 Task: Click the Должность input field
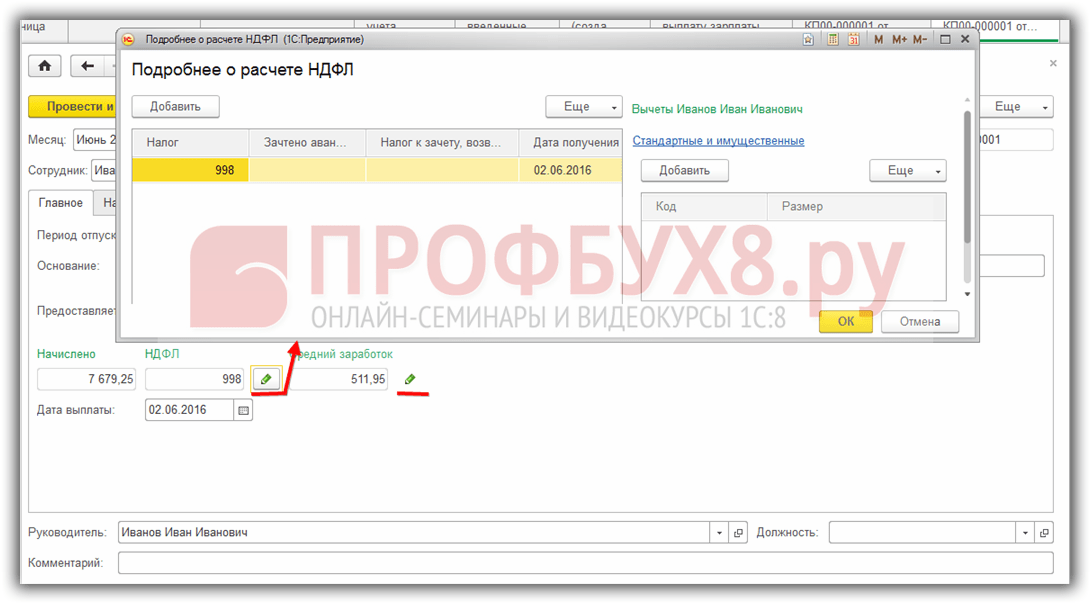point(922,533)
